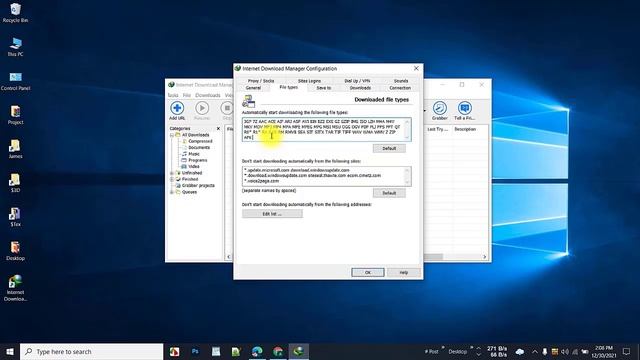Viewport: 640px width, 360px height.
Task: Select the Internet Download Manager desktop shortcut
Action: click(x=15, y=288)
